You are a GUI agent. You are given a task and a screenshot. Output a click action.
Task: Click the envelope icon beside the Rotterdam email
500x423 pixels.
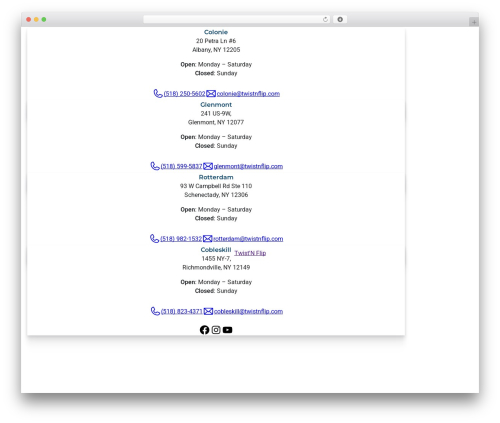(207, 239)
